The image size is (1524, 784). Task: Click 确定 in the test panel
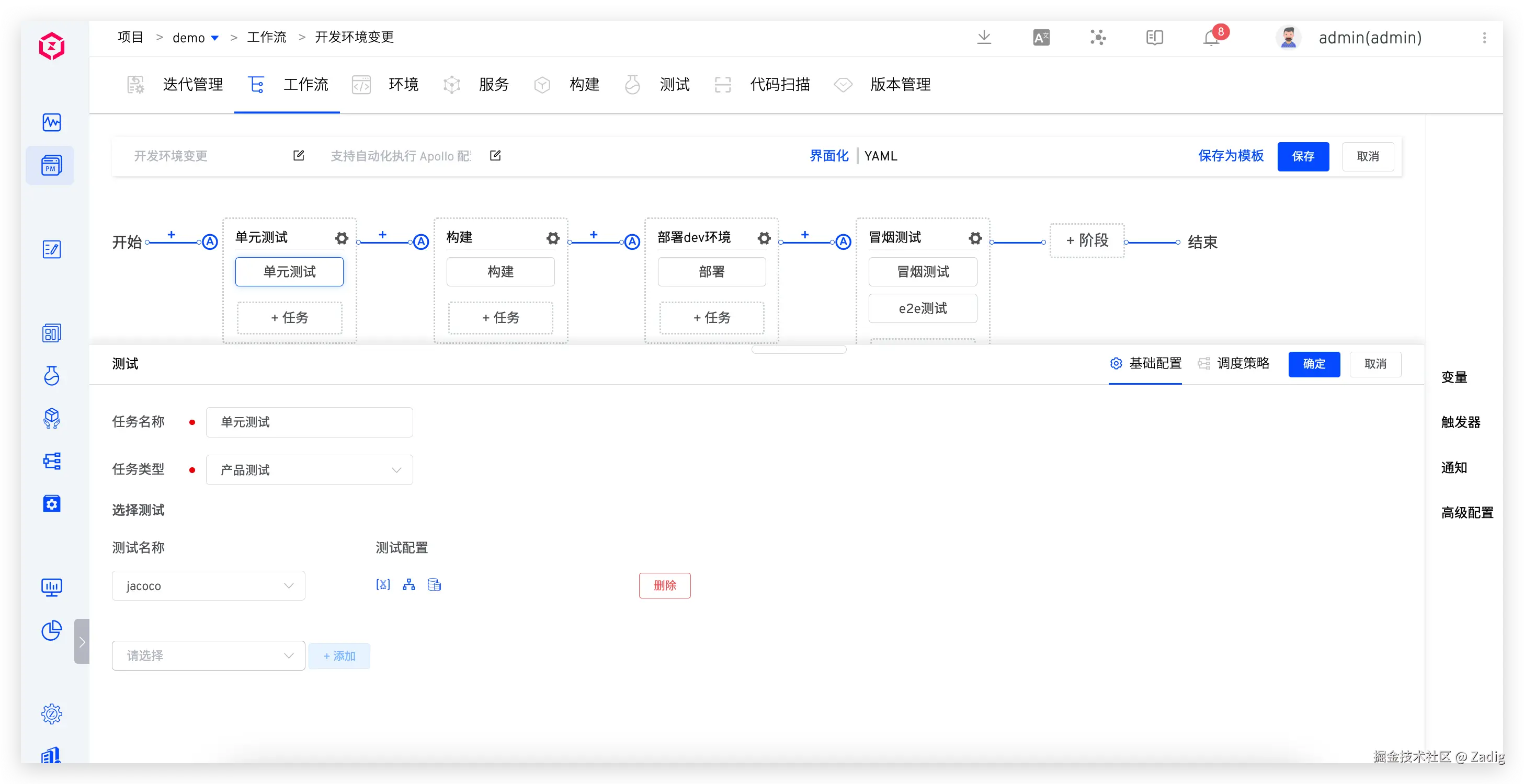[1314, 364]
